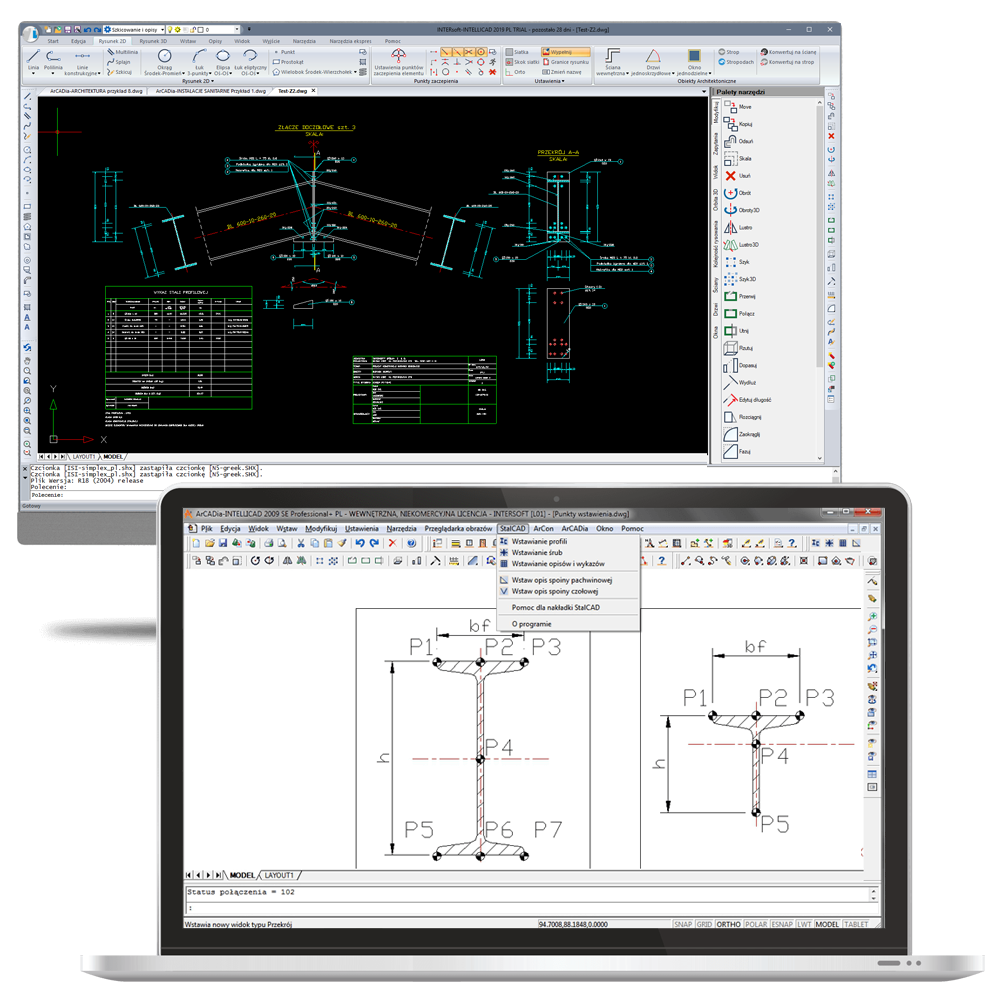This screenshot has height=1000, width=1000.
Task: Click Save icon in IntelliCAD 2009 toolbar
Action: coord(223,543)
